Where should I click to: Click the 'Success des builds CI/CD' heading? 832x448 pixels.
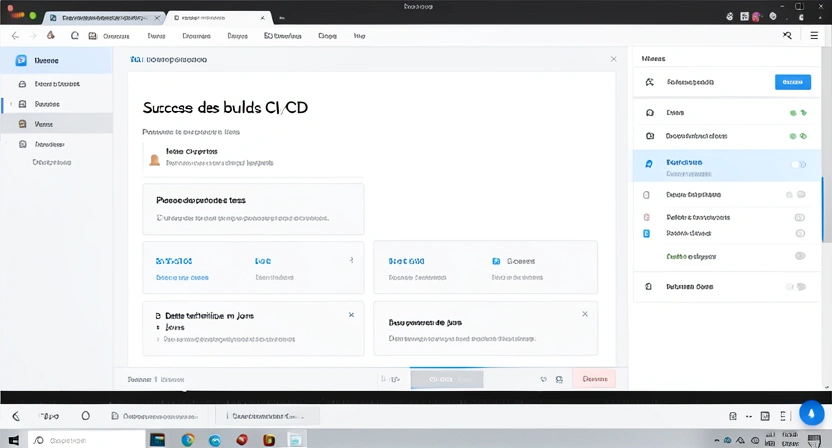(x=225, y=108)
